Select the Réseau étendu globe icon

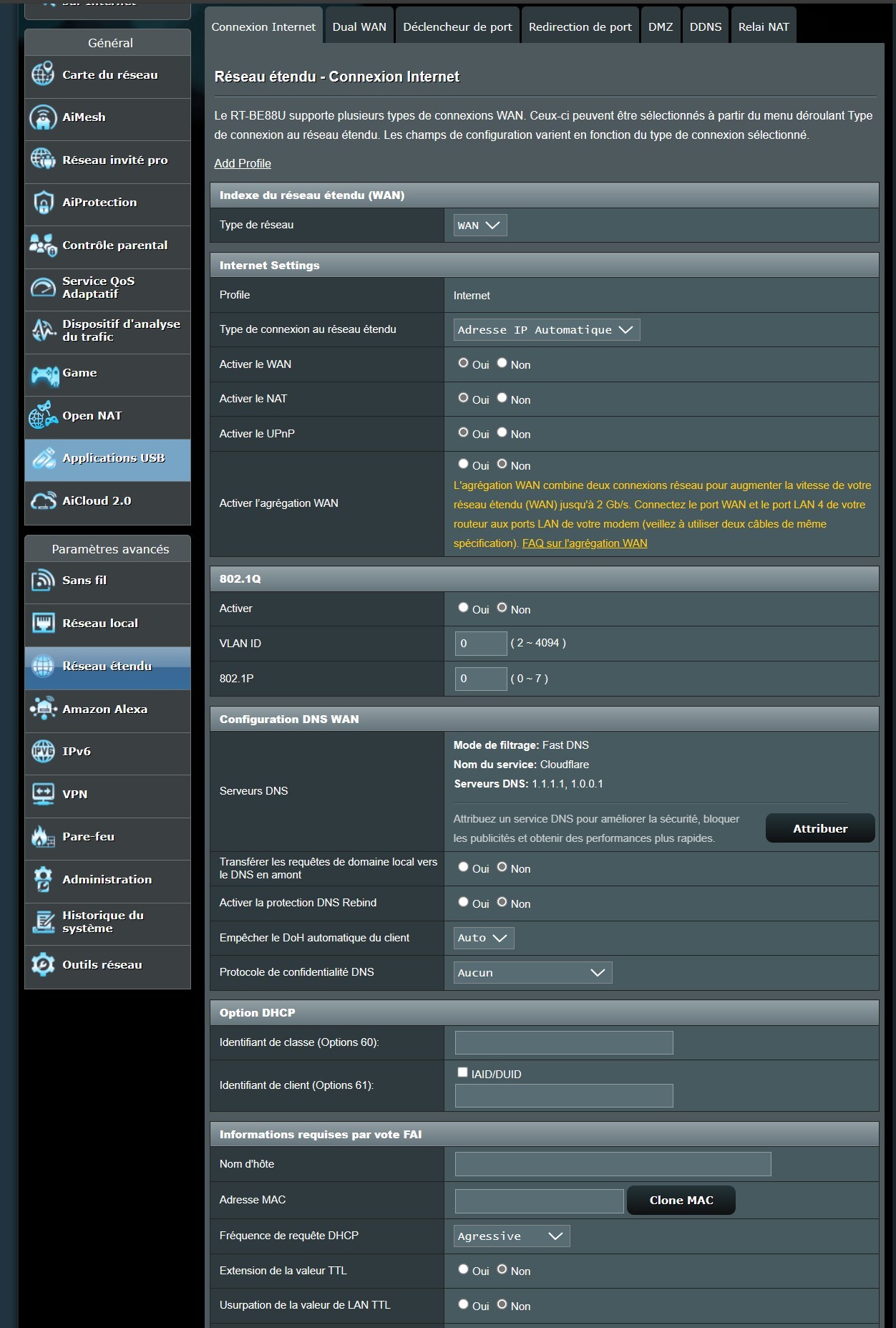(43, 666)
